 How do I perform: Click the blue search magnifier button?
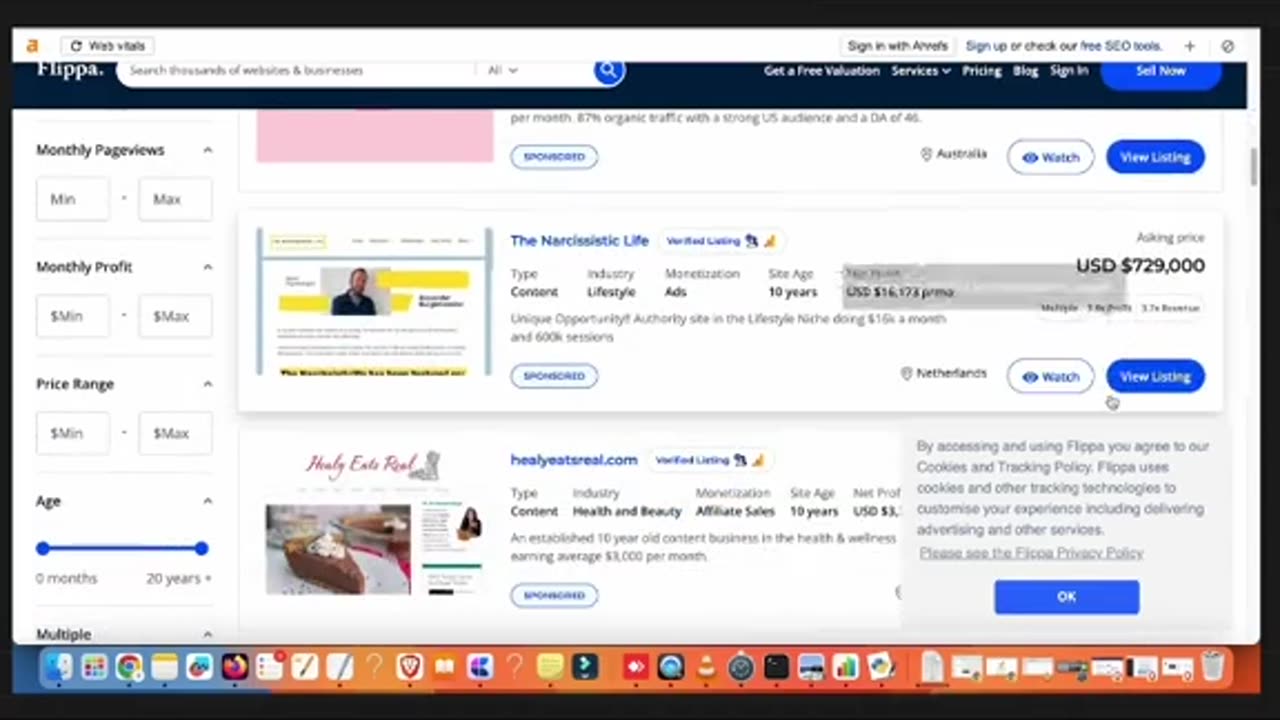(x=609, y=70)
